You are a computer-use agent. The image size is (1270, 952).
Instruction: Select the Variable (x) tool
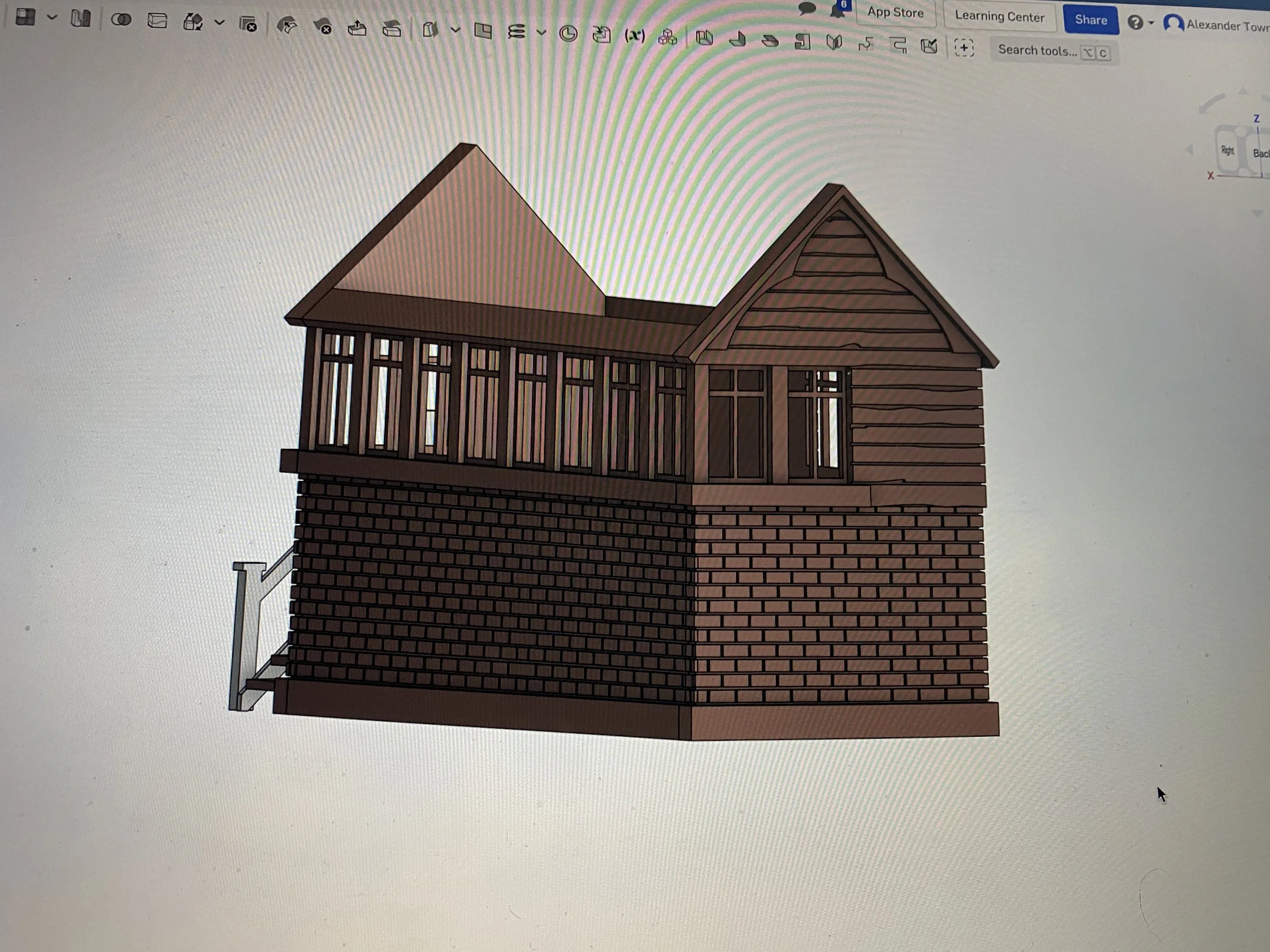pyautogui.click(x=634, y=36)
